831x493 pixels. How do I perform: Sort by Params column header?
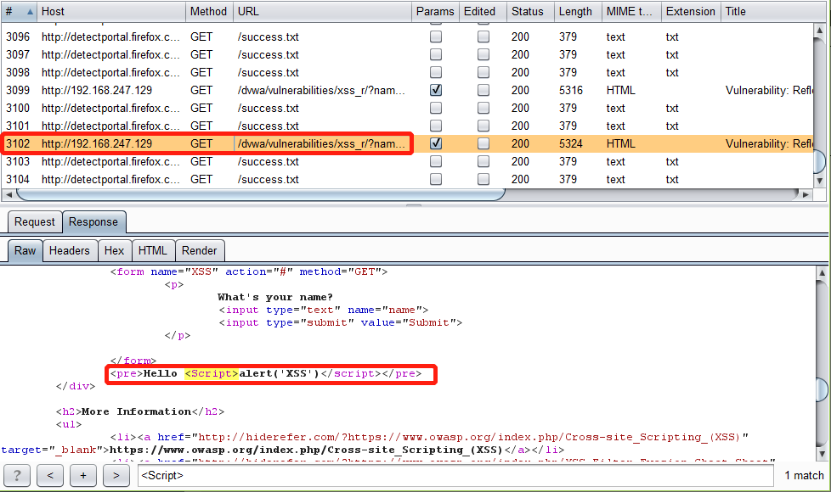[x=436, y=12]
